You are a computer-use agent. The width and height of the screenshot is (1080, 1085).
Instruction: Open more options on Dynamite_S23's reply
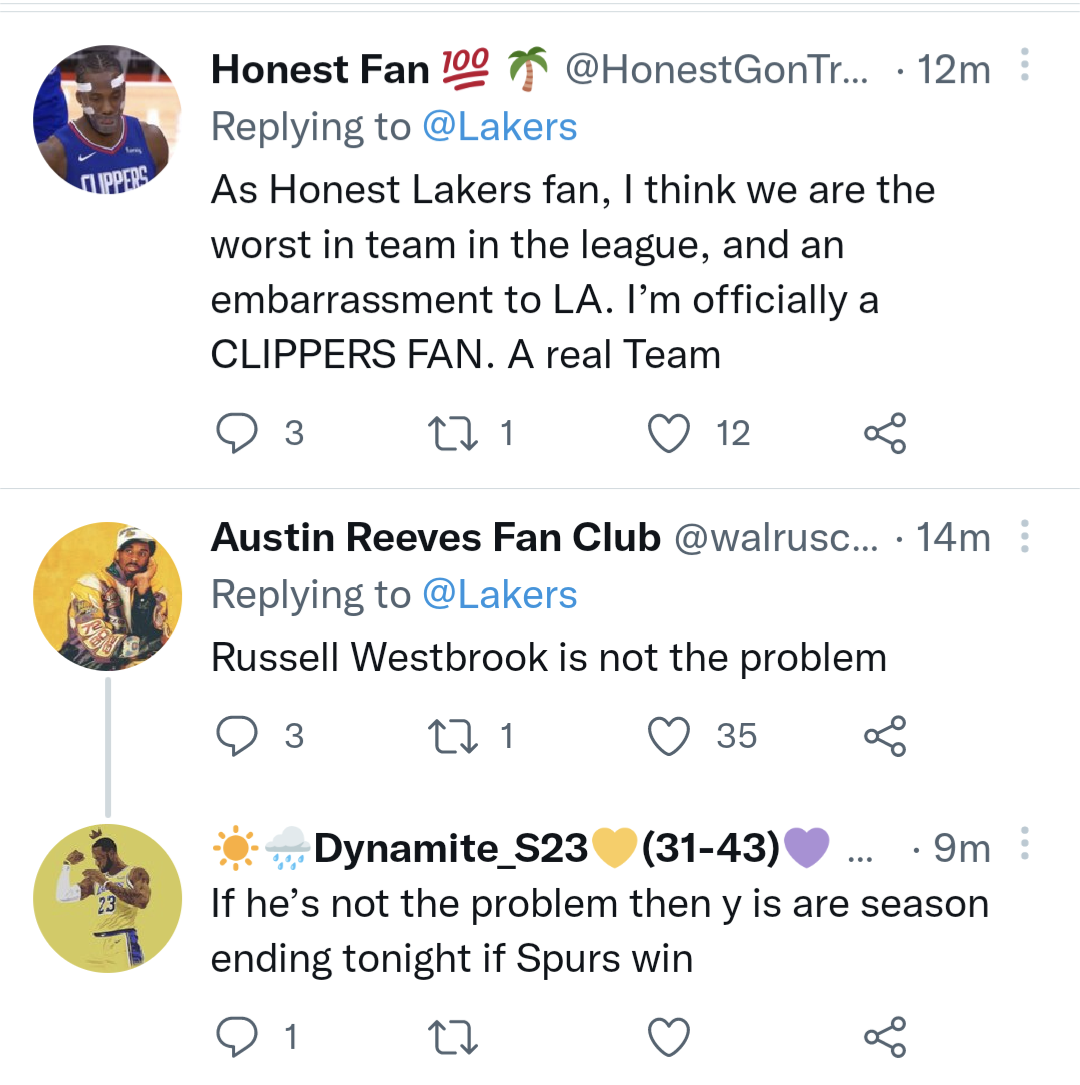(x=1024, y=845)
